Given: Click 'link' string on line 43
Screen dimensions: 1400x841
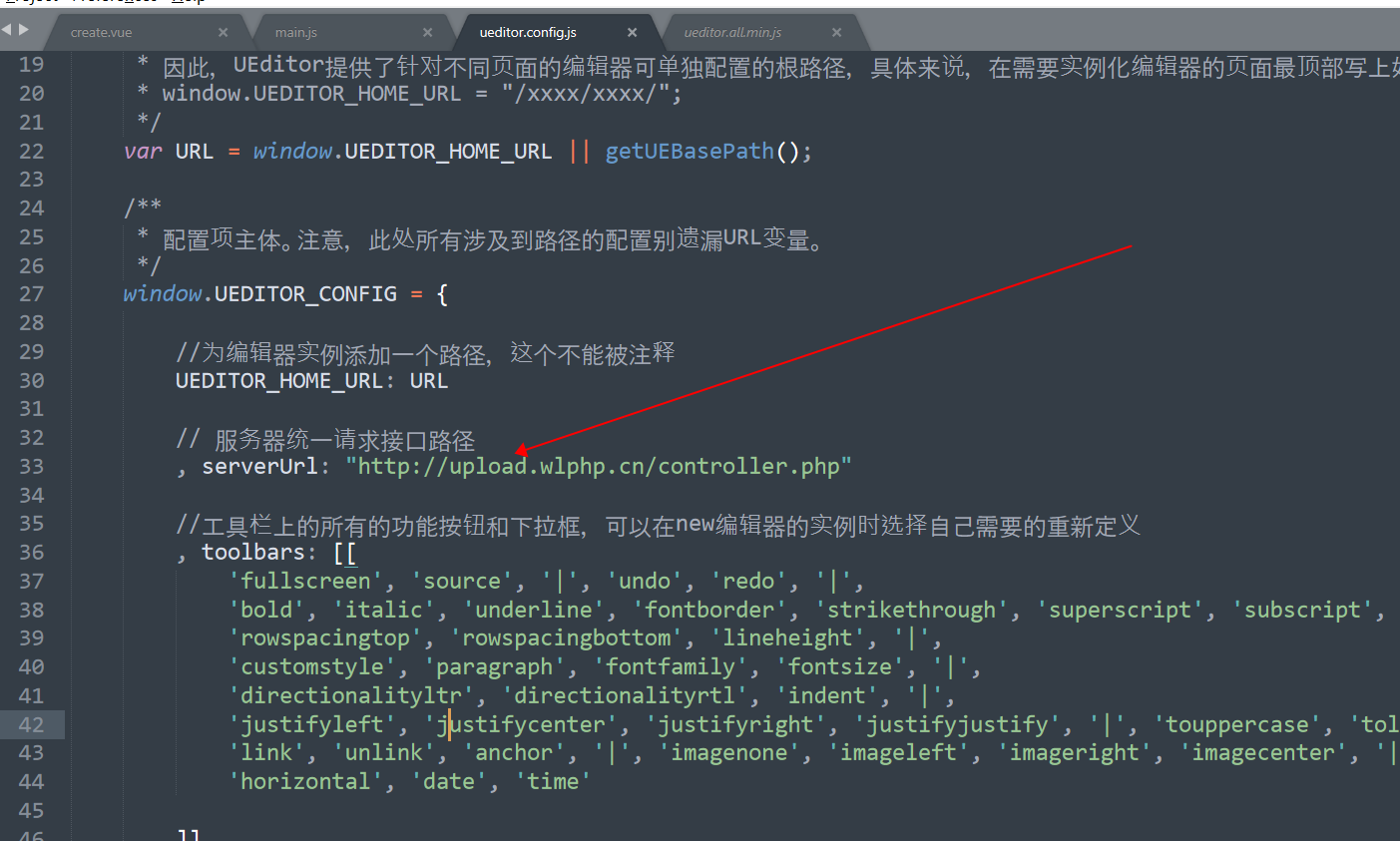Looking at the screenshot, I should [x=266, y=753].
